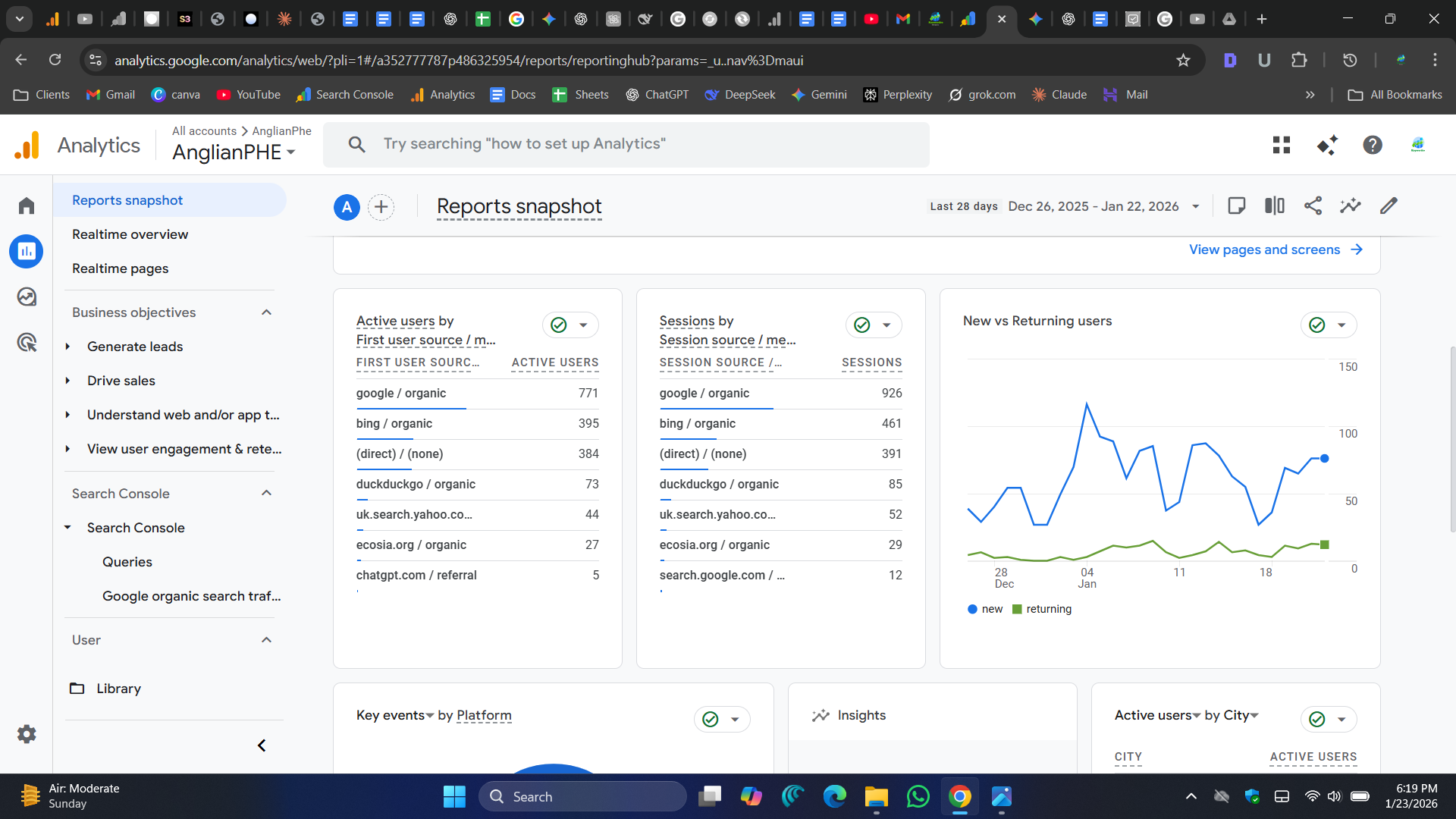Screen dimensions: 1456x819
Task: Share this report using the share icon
Action: 1313,206
